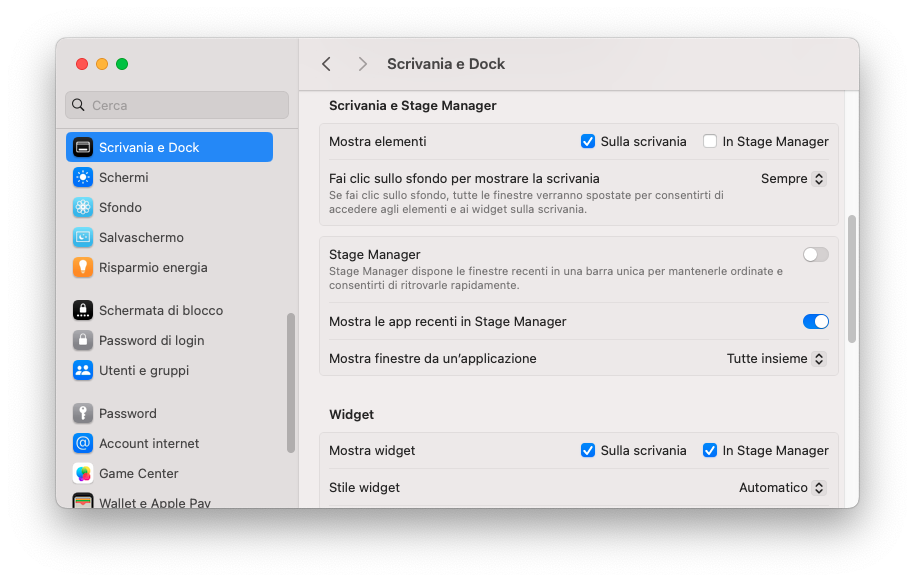Open Sfondo settings via its icon
The height and width of the screenshot is (582, 915).
pos(83,207)
